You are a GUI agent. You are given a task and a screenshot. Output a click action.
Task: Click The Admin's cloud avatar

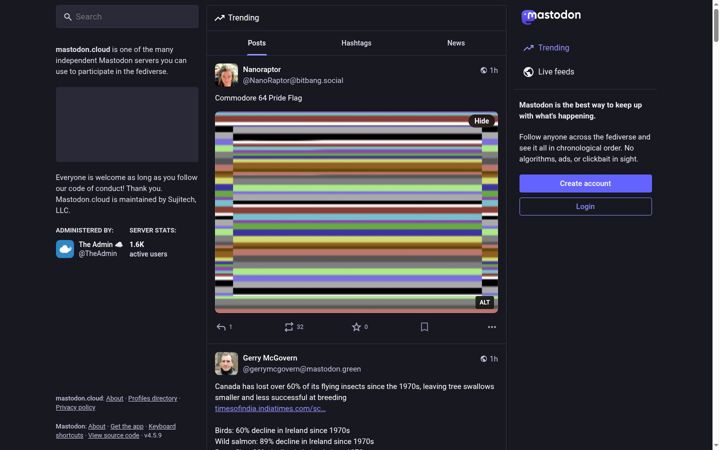(65, 249)
